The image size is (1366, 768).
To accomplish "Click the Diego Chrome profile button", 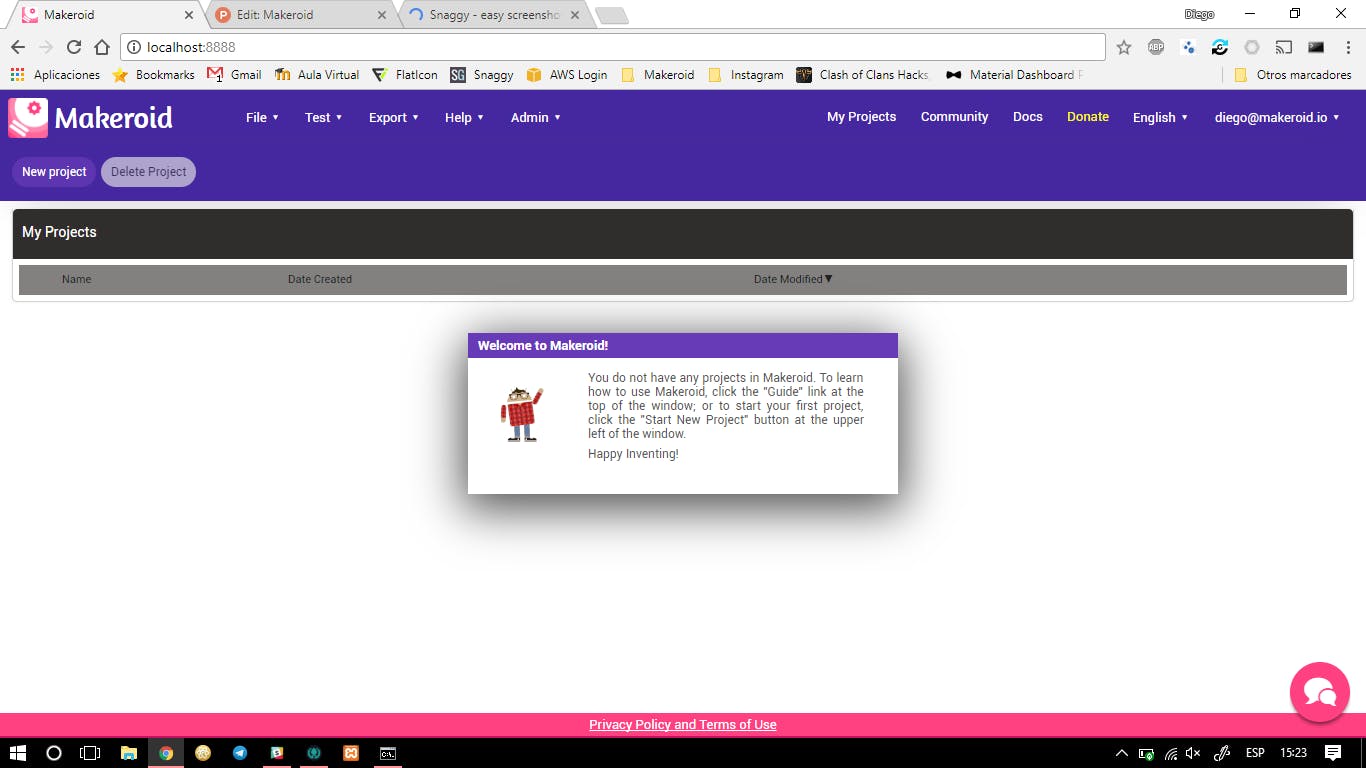I will tap(1199, 14).
